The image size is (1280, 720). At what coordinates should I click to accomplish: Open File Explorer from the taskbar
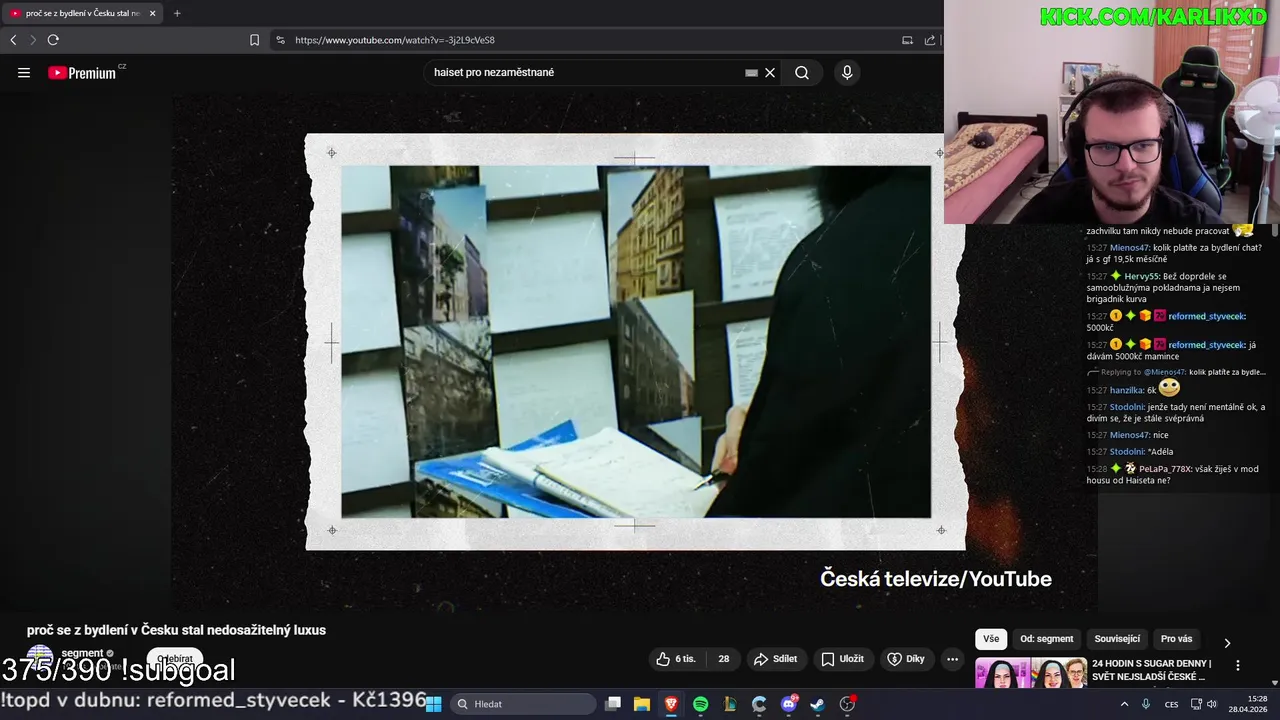642,704
